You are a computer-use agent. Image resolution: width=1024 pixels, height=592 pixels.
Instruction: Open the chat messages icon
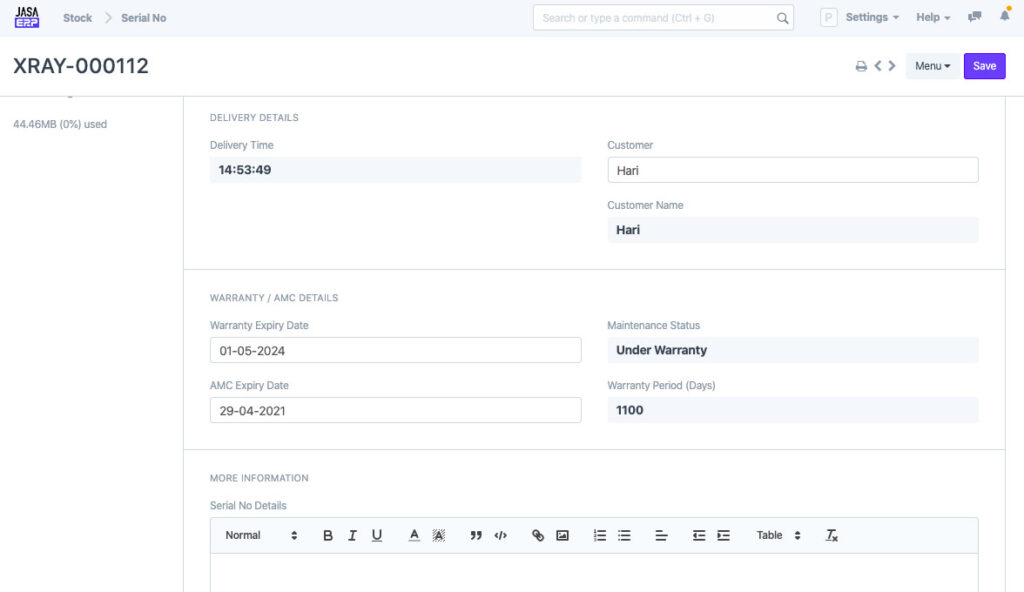[x=975, y=17]
